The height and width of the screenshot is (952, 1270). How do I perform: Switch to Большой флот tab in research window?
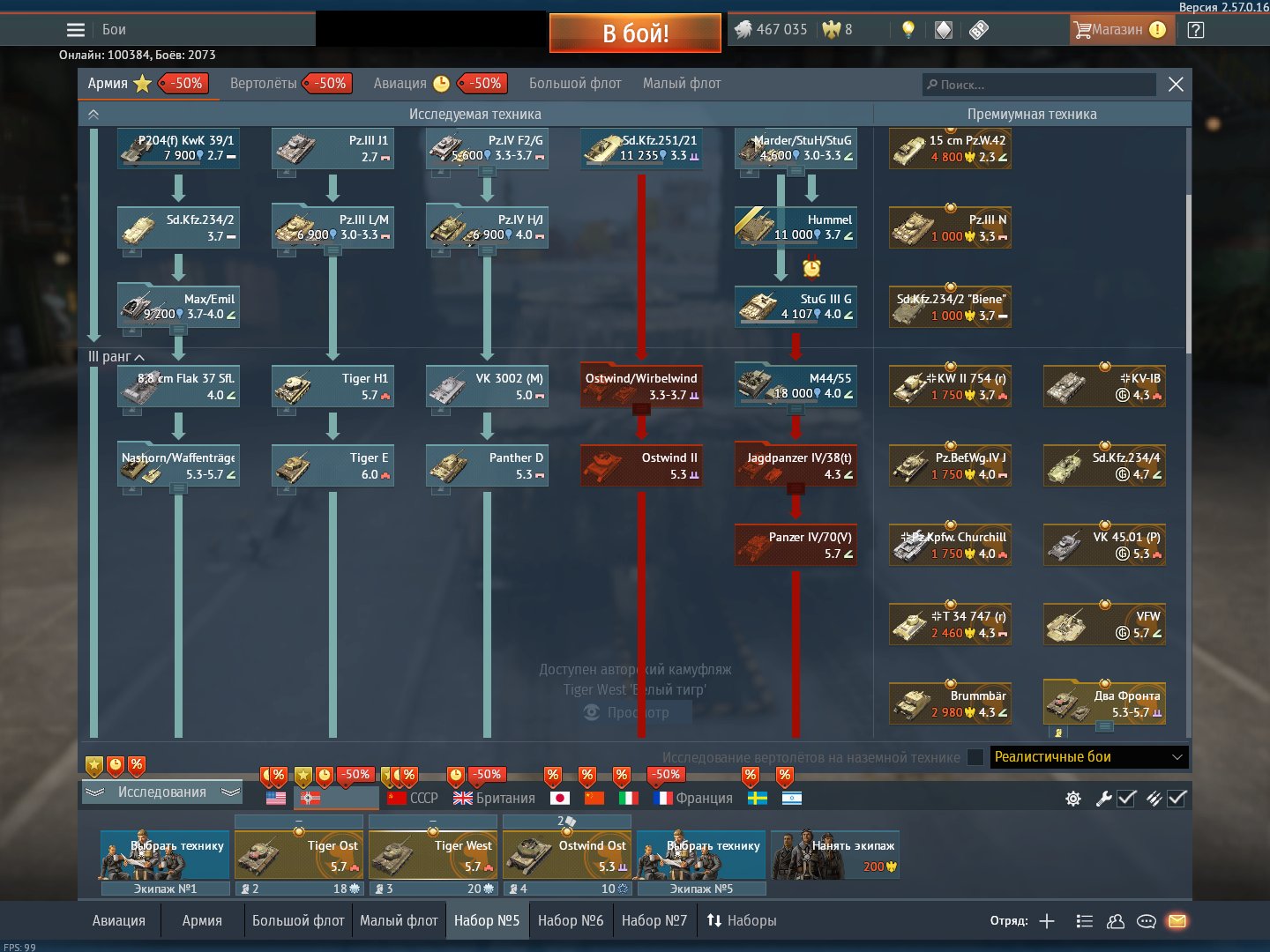coord(575,84)
